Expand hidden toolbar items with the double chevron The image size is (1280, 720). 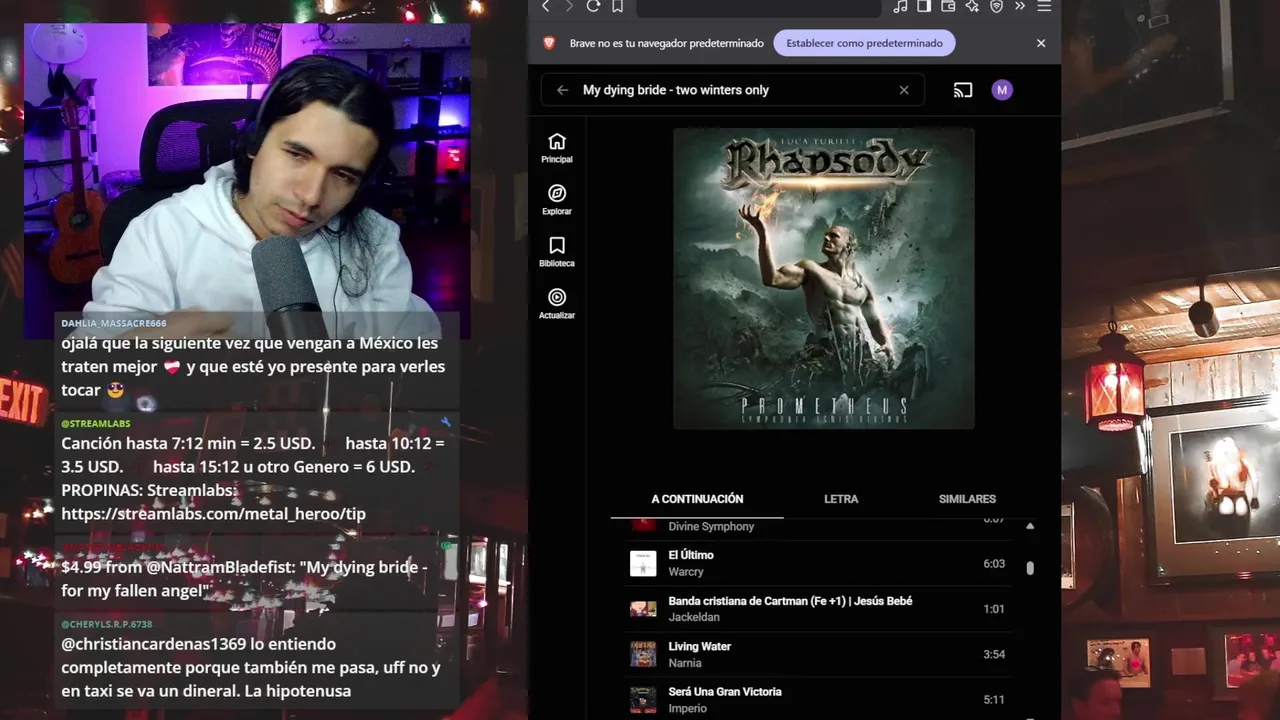tap(1020, 6)
